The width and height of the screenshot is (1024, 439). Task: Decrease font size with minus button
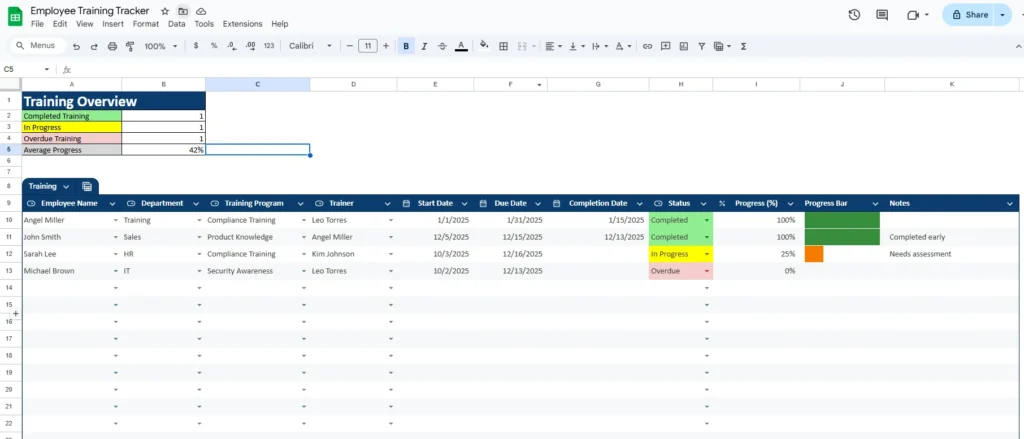click(350, 46)
